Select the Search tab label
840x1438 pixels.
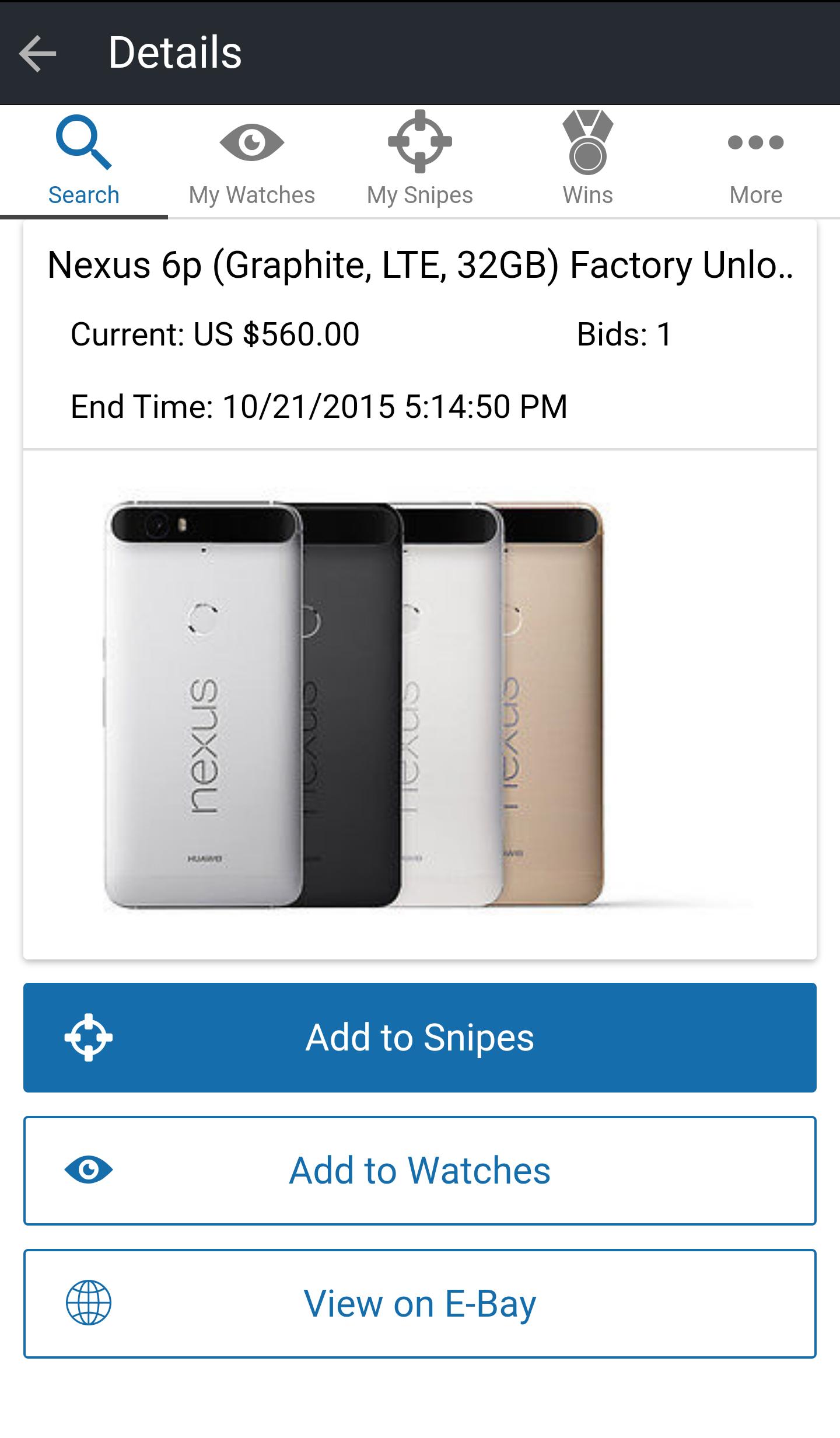[83, 195]
